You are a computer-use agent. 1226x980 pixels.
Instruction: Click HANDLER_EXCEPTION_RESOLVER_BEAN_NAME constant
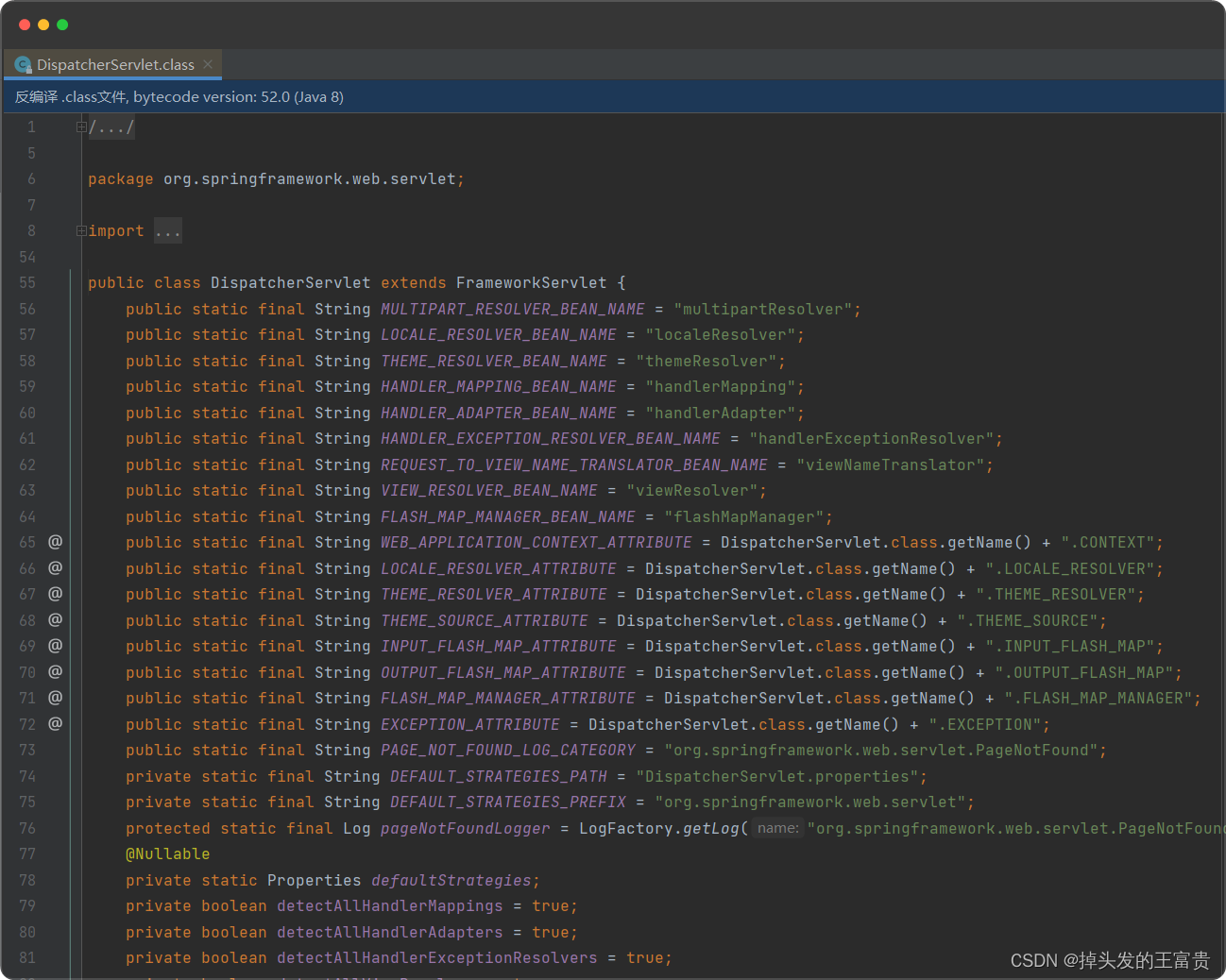pyautogui.click(x=551, y=439)
